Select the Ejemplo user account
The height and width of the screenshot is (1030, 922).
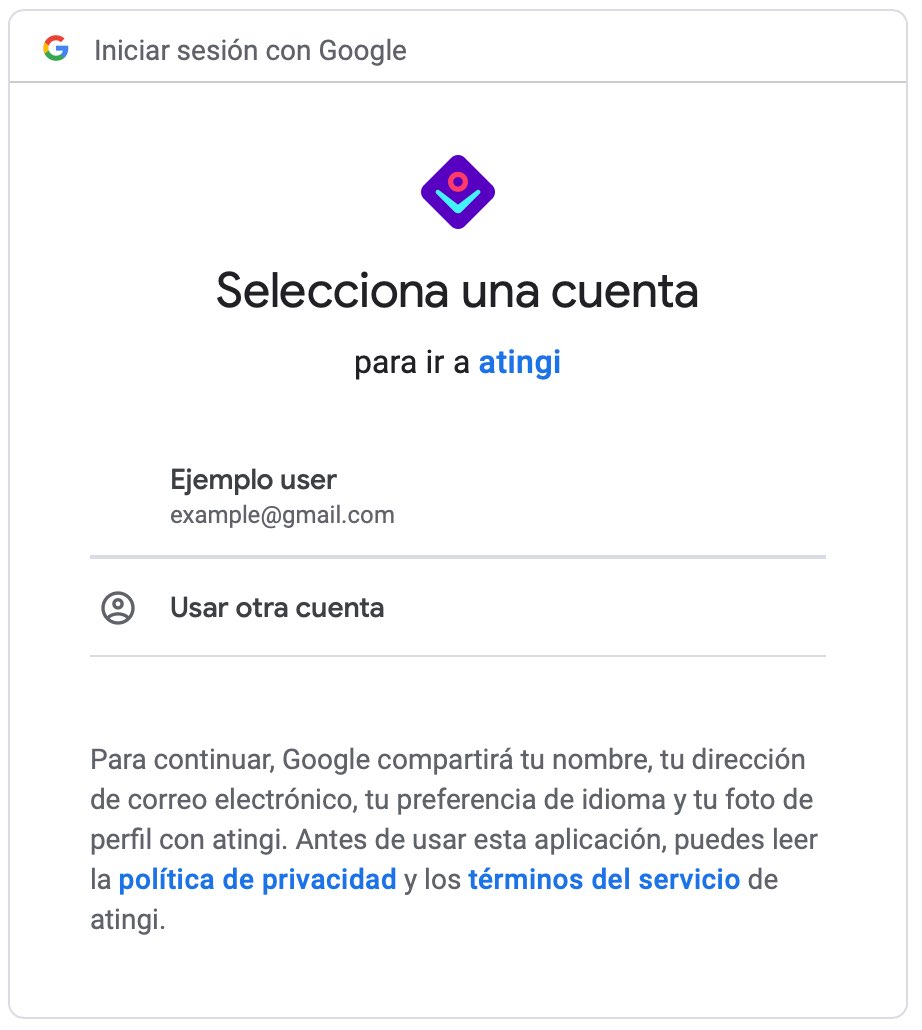tap(458, 496)
